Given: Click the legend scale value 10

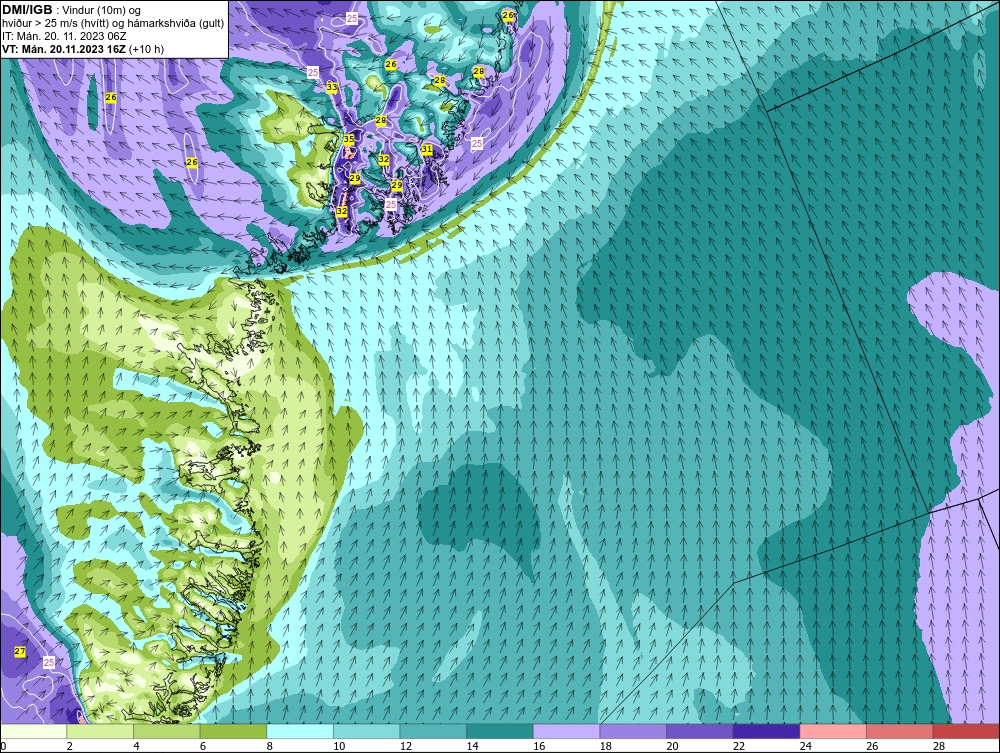Looking at the screenshot, I should coord(339,746).
